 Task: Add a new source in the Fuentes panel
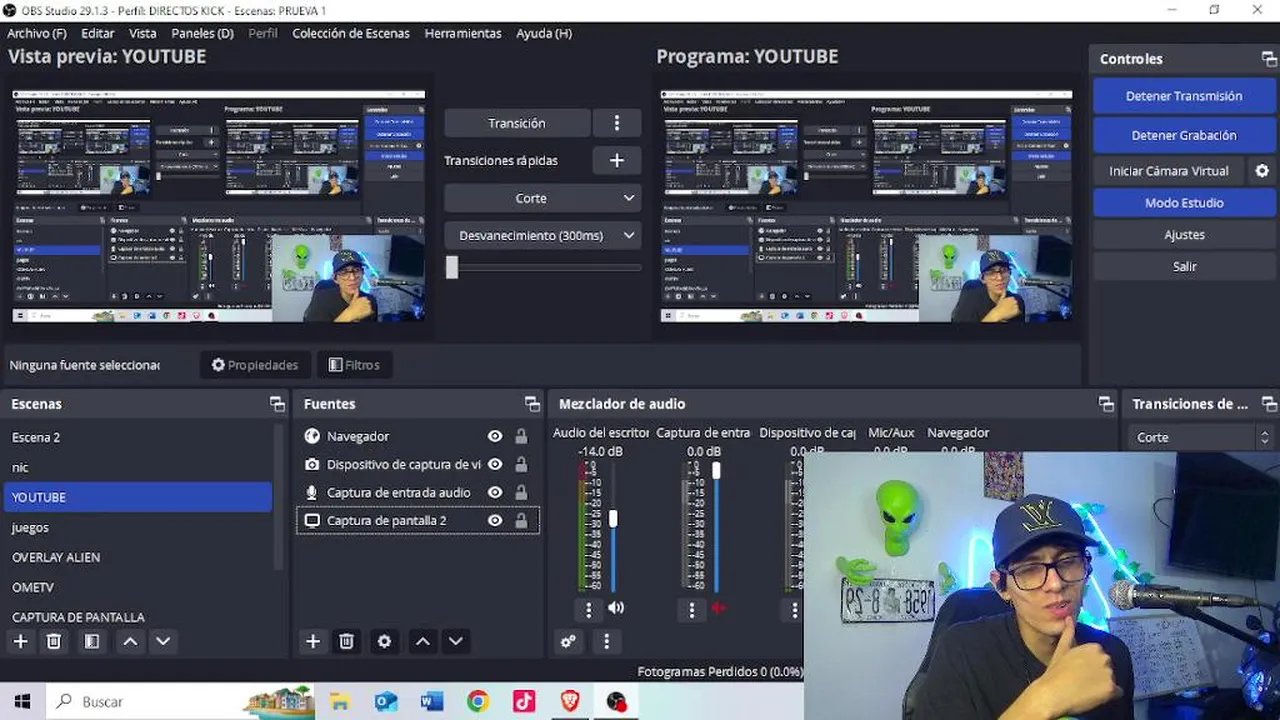coord(313,641)
